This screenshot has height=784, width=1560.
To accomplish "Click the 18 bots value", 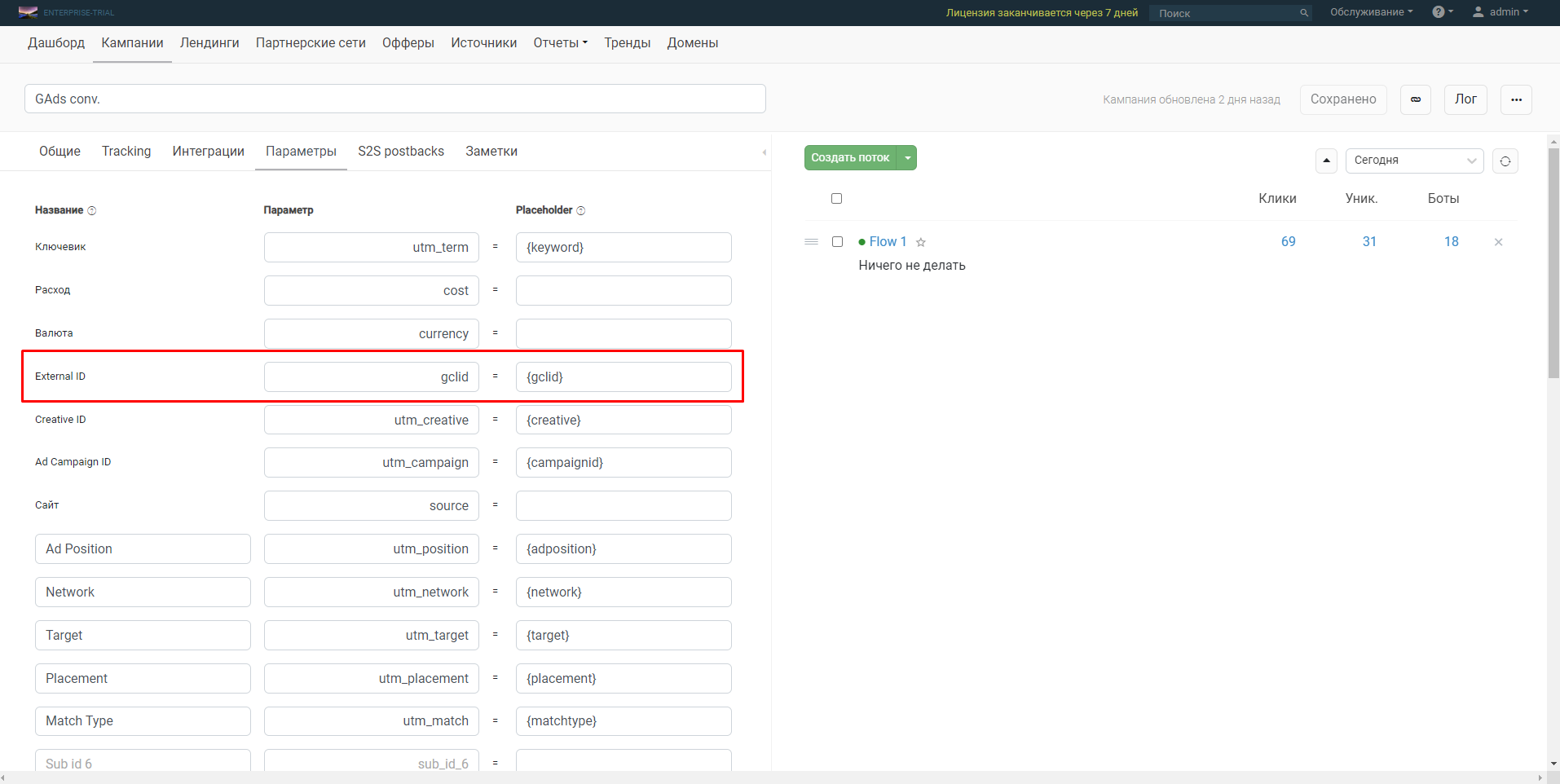I will click(1452, 242).
